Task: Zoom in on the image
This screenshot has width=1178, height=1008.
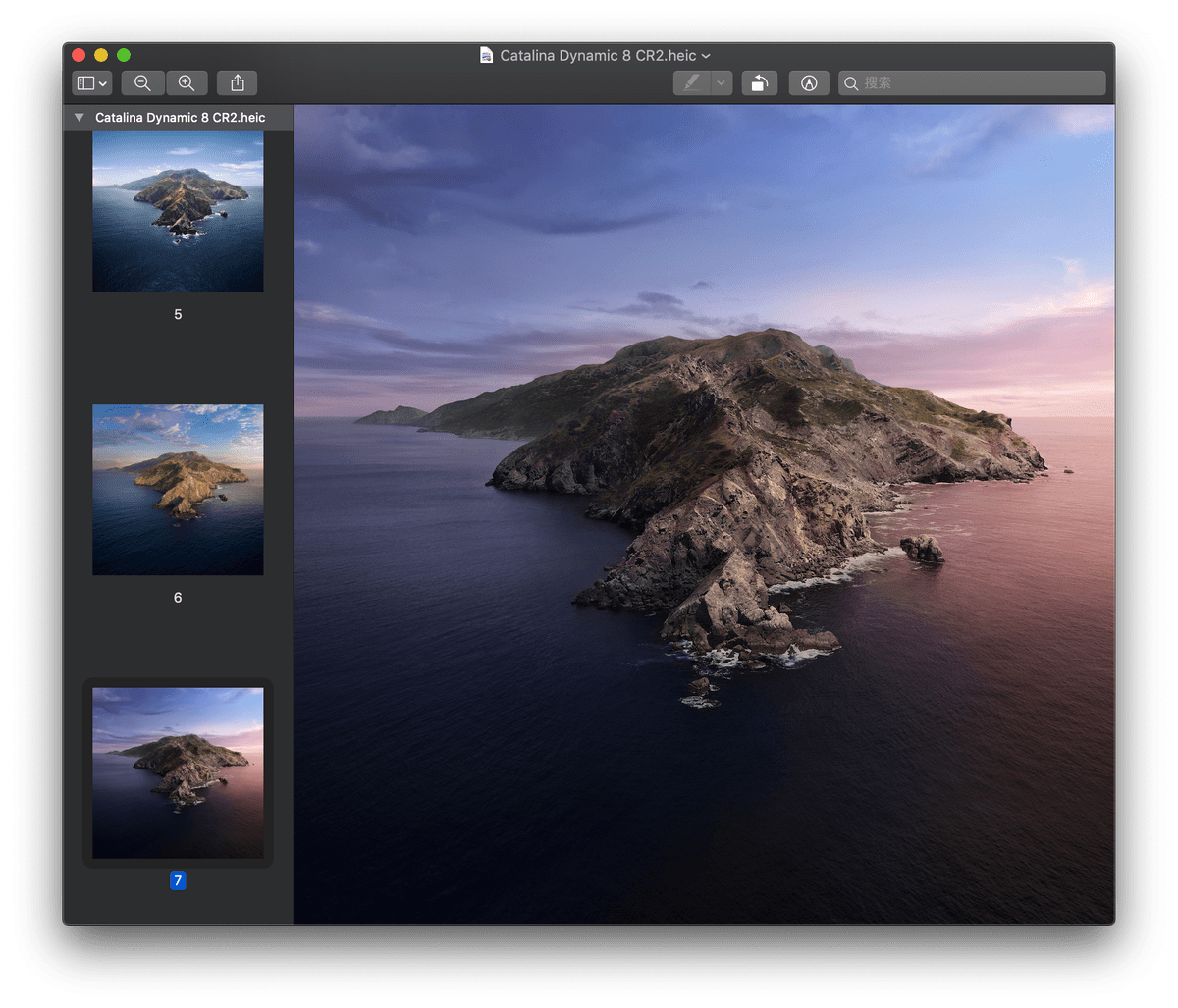Action: 187,83
